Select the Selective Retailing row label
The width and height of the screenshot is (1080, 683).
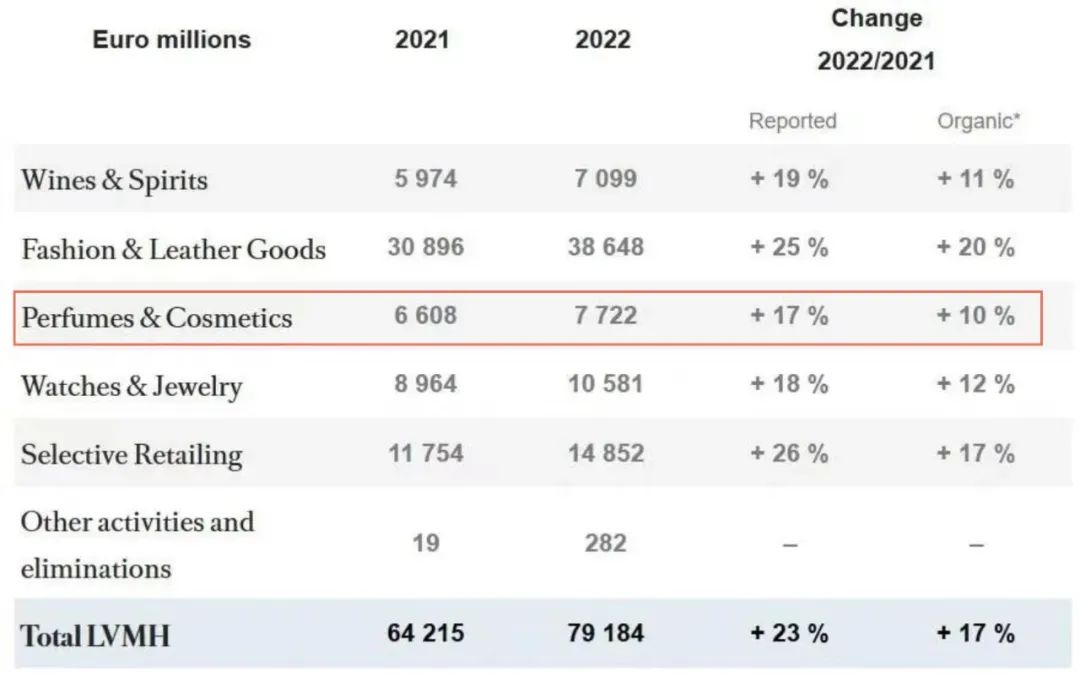[x=132, y=454]
